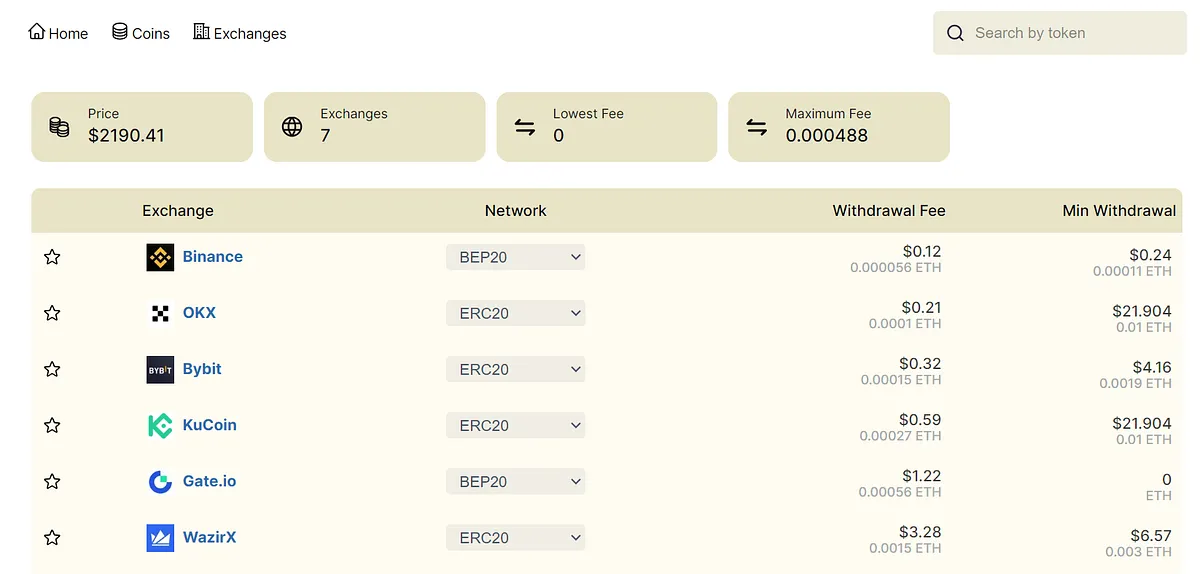
Task: Focus the Search by token field
Action: point(1070,33)
